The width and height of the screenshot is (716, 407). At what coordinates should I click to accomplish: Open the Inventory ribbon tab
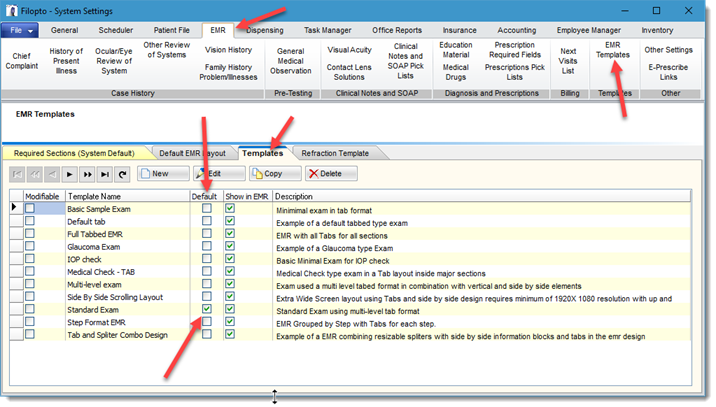[x=657, y=30]
